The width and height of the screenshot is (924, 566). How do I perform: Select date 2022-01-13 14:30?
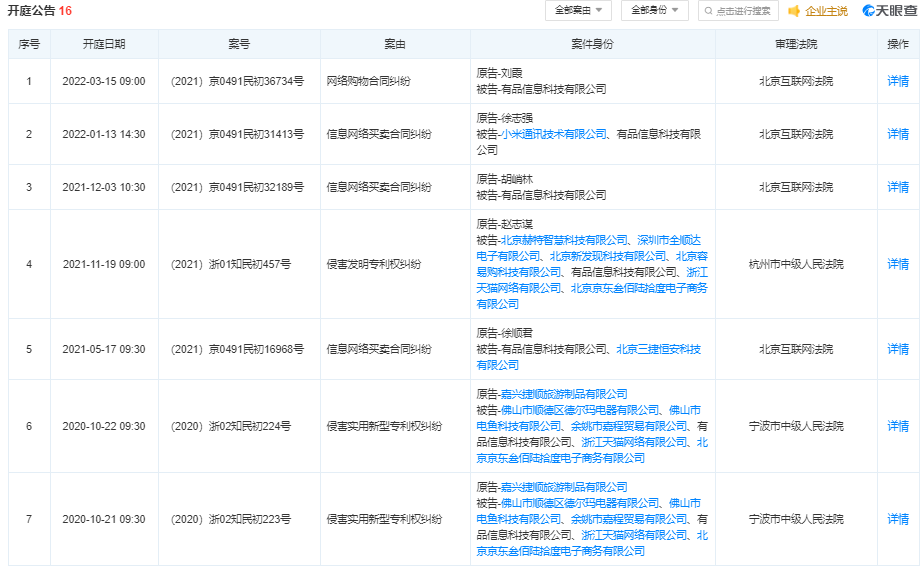tap(104, 134)
